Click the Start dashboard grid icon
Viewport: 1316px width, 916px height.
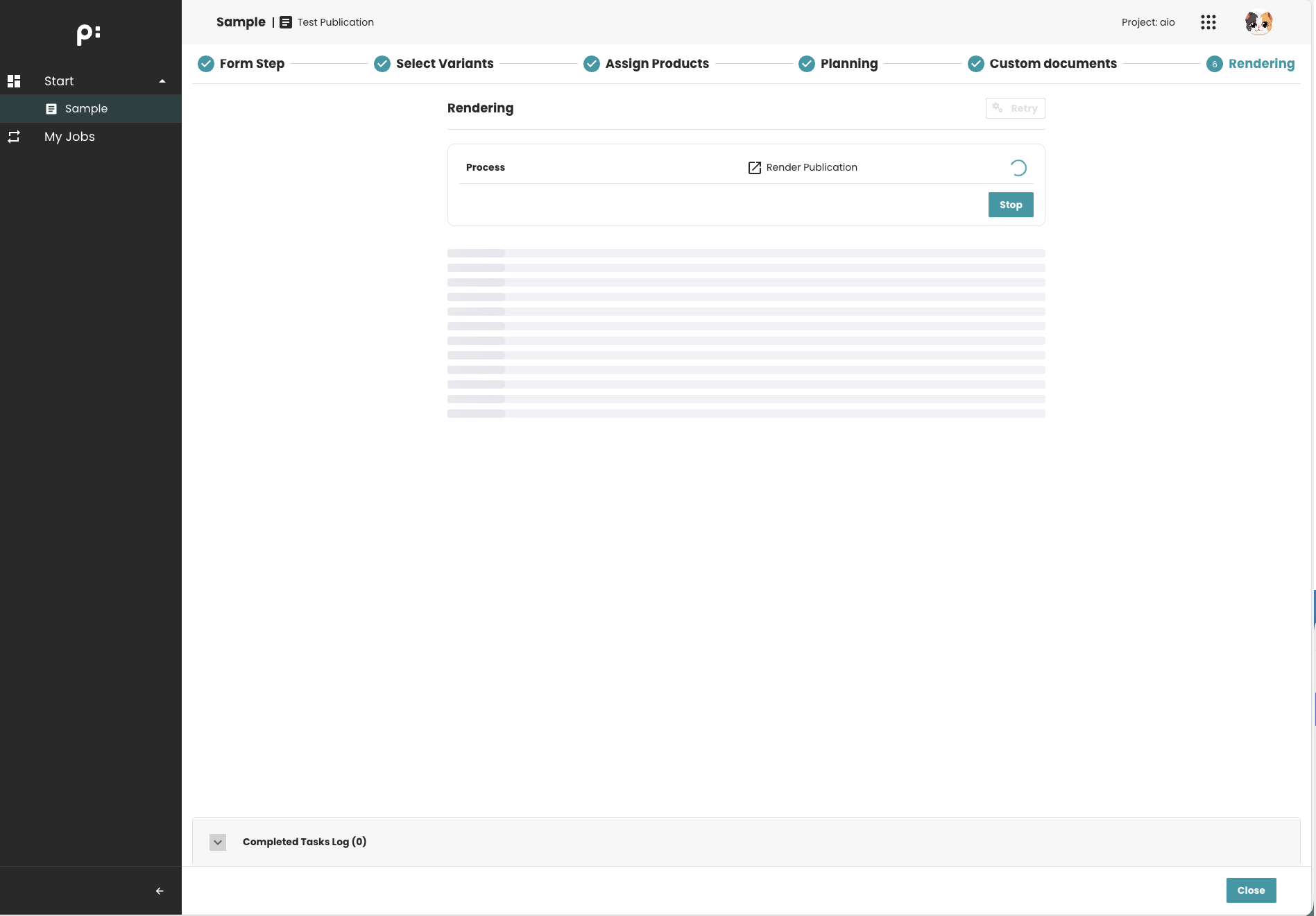(14, 81)
